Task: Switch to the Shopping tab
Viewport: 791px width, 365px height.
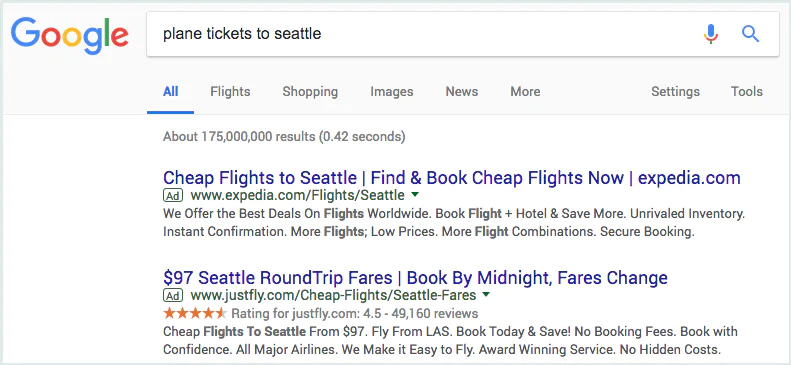Action: coord(310,92)
